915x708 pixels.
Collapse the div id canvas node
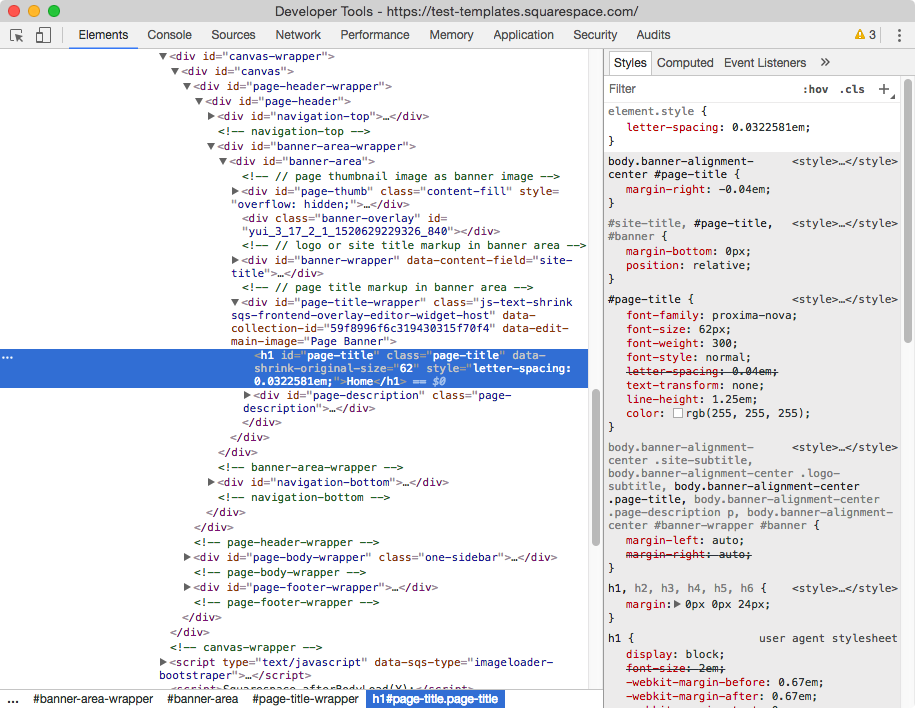[174, 71]
